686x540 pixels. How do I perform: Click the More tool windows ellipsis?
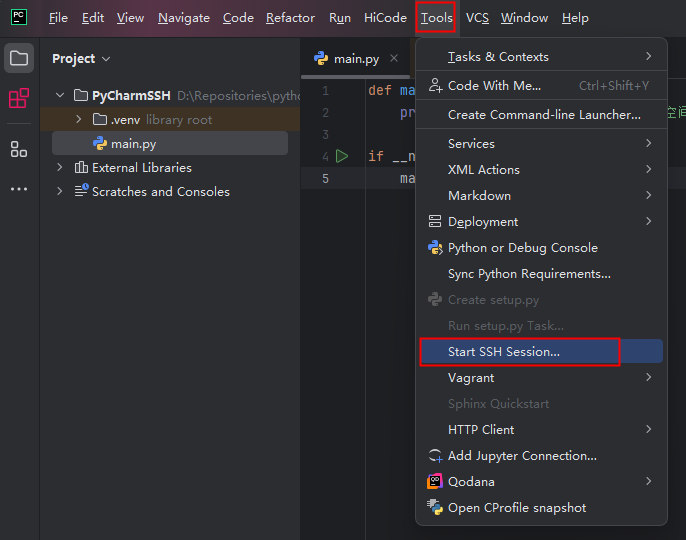pos(19,189)
